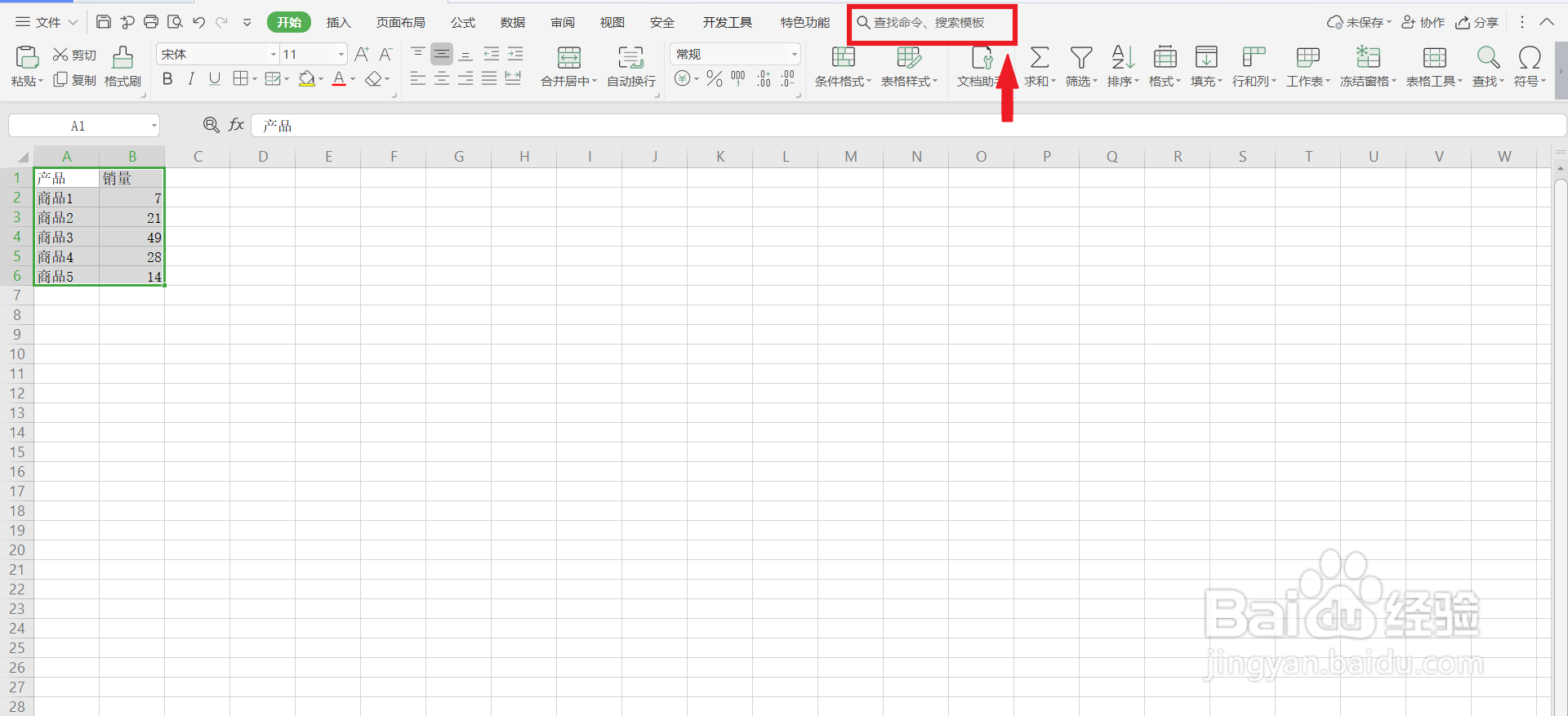Cut selection with 剪切
The image size is (1568, 716).
74,55
